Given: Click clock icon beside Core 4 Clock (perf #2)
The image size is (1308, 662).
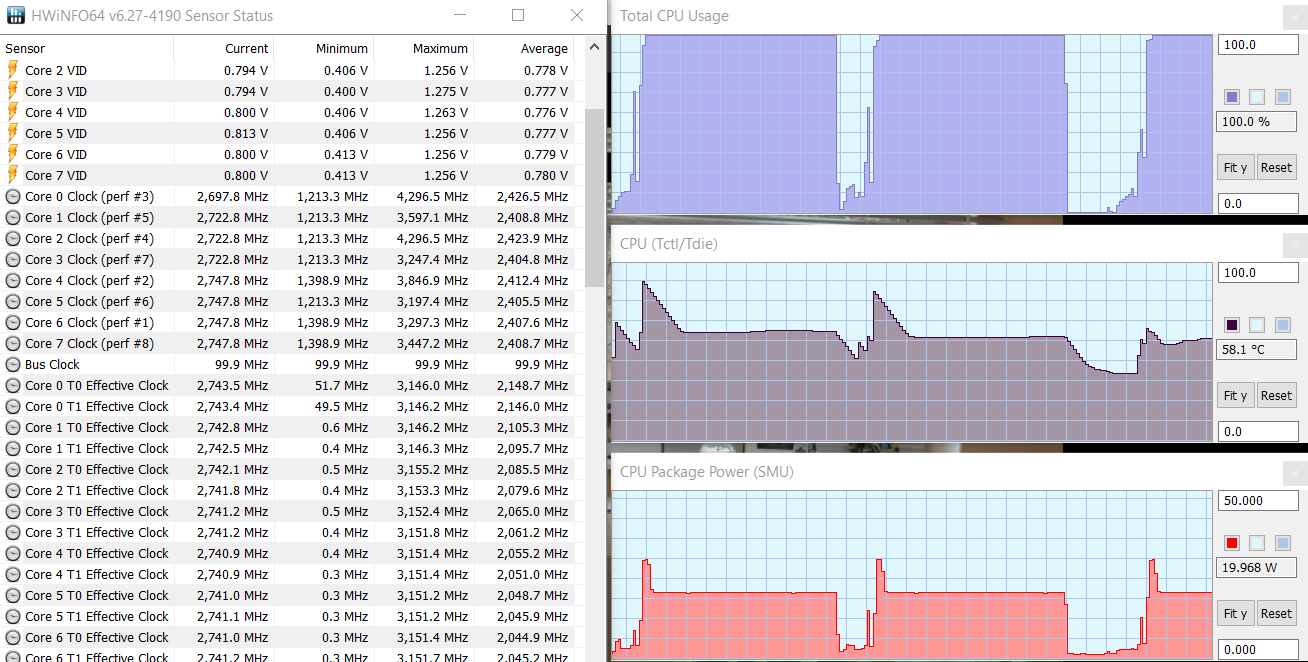Looking at the screenshot, I should pos(13,280).
